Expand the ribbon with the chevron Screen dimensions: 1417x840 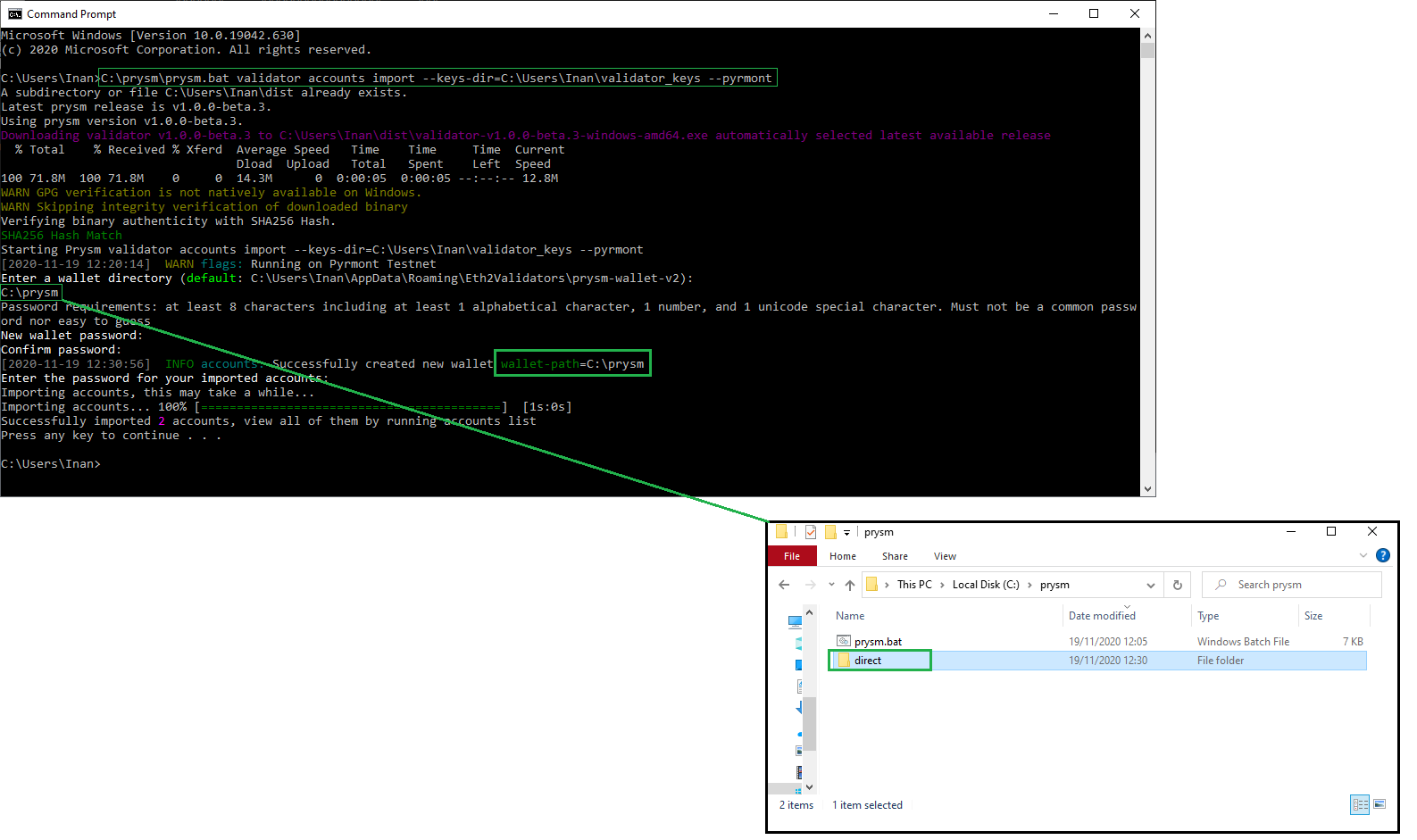pyautogui.click(x=1363, y=555)
